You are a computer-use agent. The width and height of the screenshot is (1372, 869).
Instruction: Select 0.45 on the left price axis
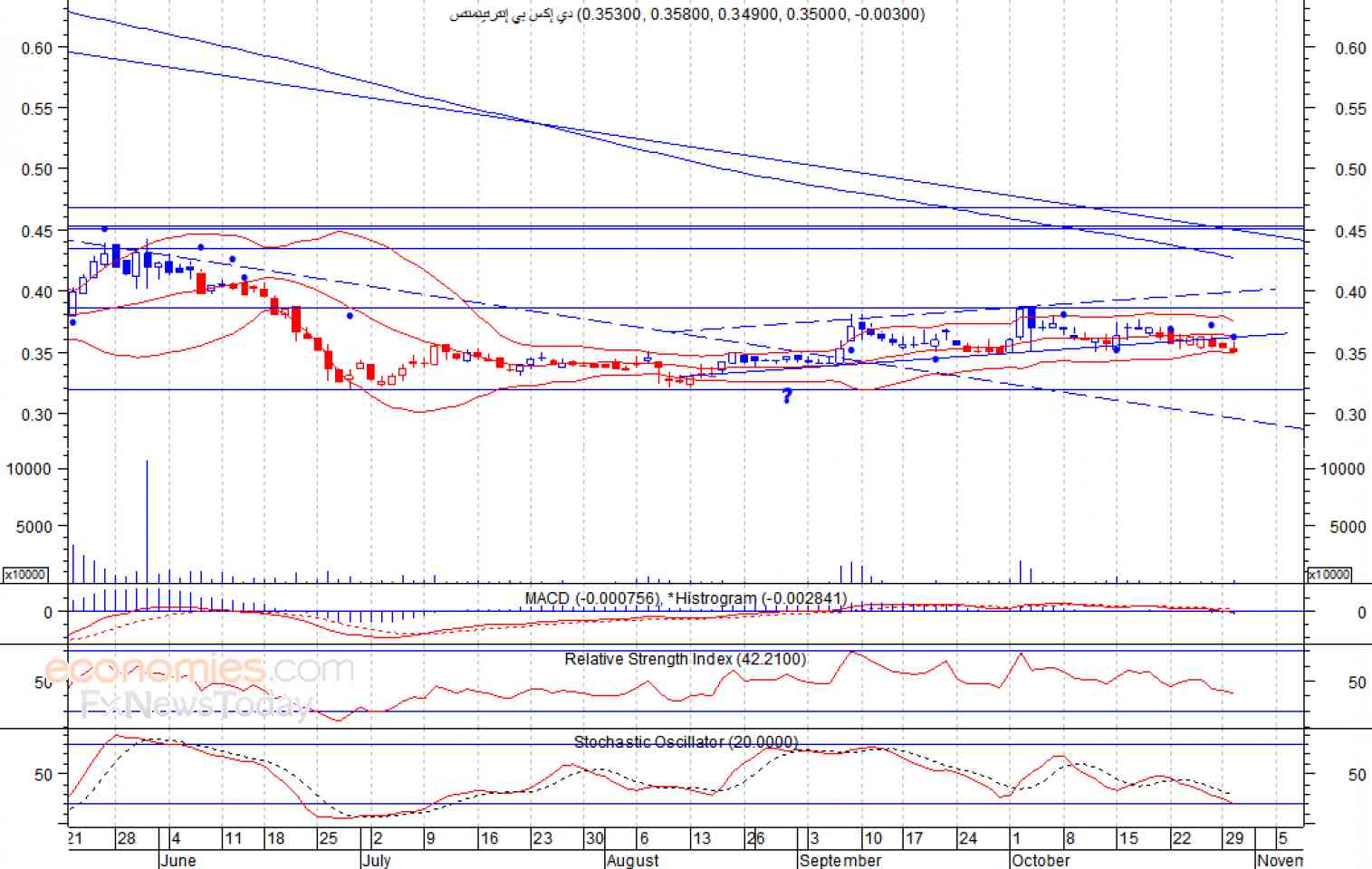(x=37, y=231)
